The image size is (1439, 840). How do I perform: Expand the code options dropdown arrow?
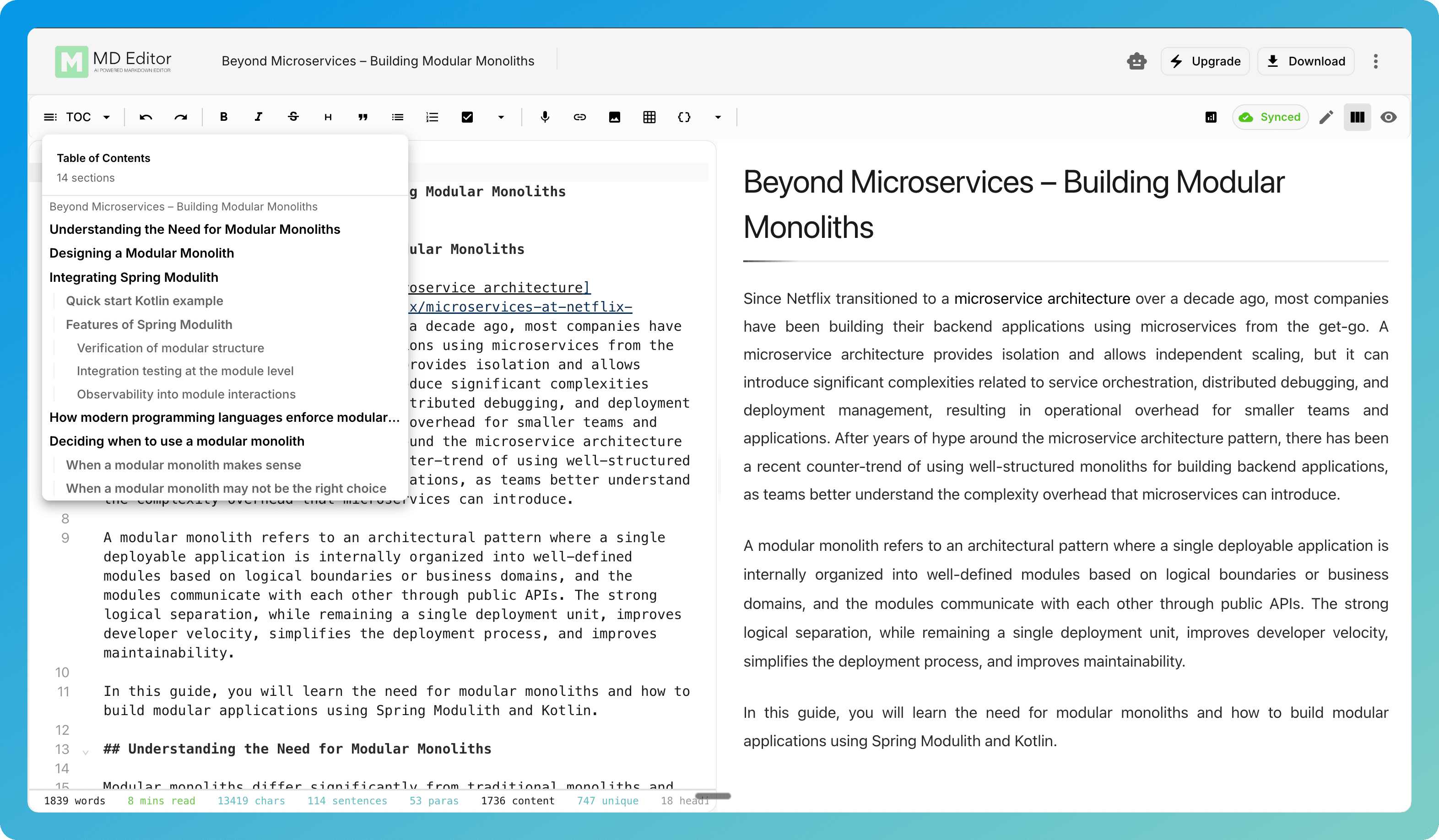point(718,117)
